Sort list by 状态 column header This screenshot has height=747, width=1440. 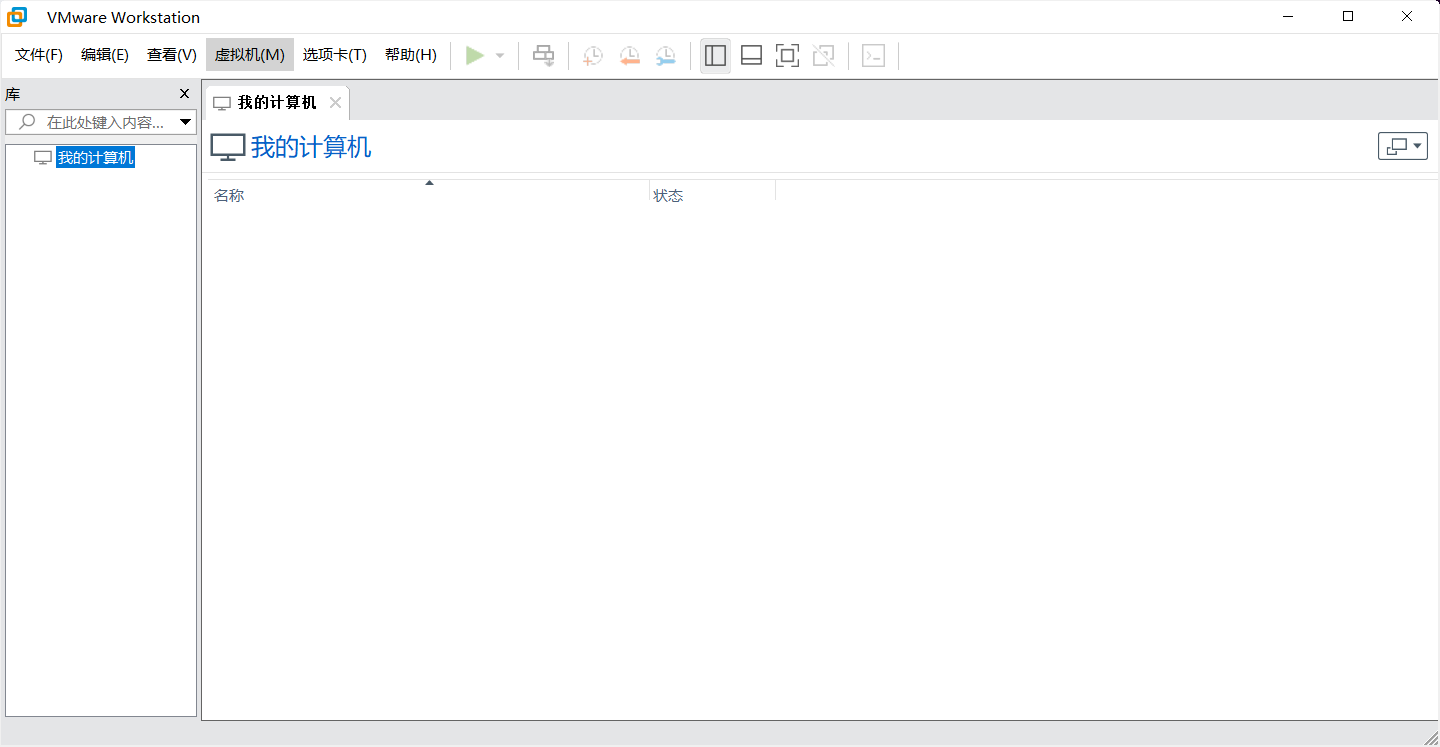(x=713, y=195)
